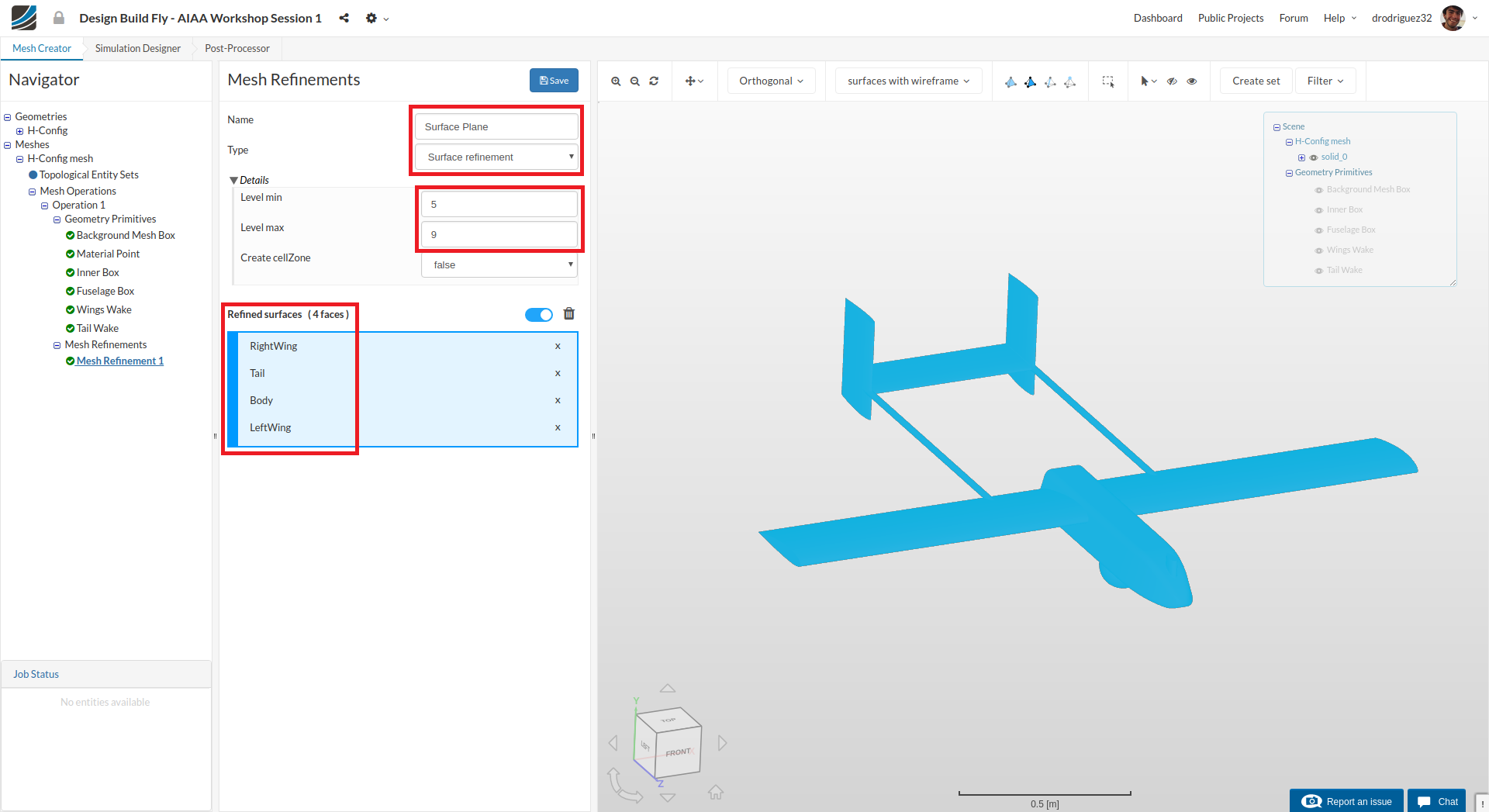Click the Name input field
Screen dimensions: 1489x812
pos(496,126)
